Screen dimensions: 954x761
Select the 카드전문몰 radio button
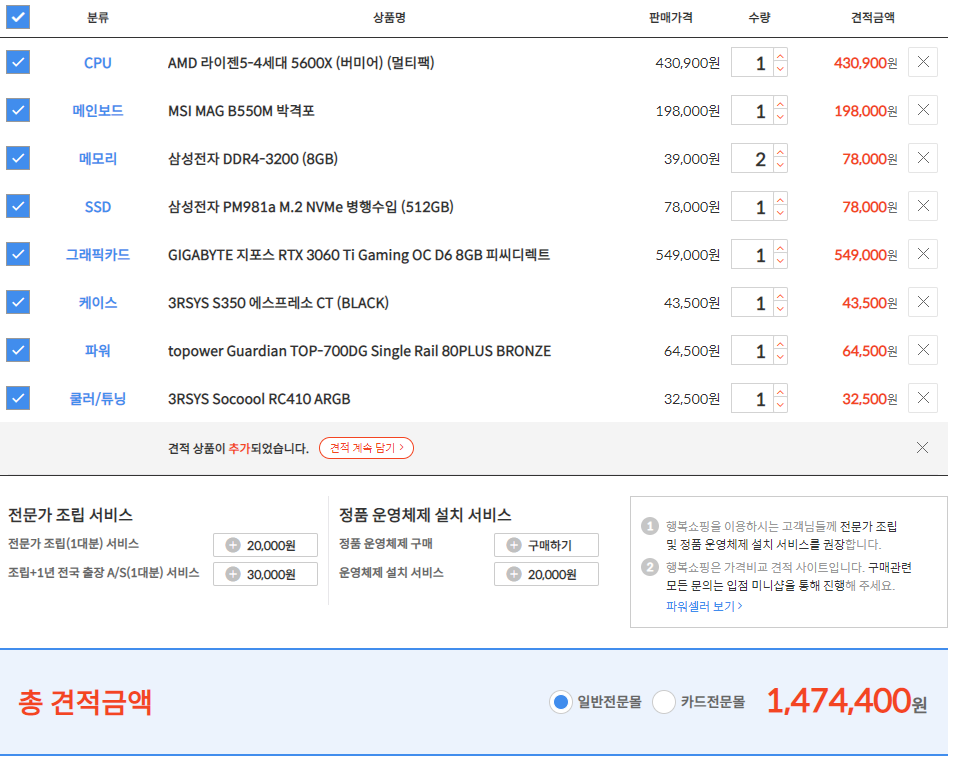coord(664,702)
